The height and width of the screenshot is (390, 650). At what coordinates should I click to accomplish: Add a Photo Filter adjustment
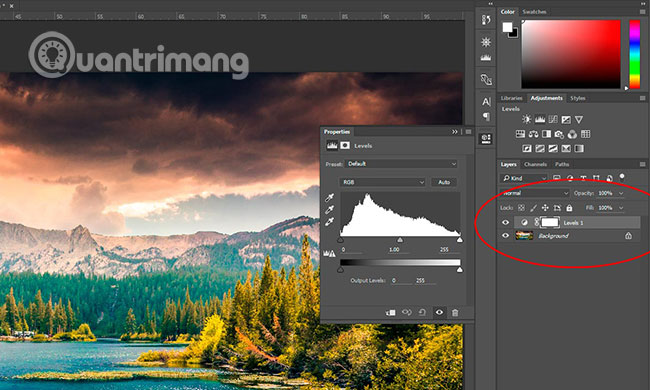[559, 134]
